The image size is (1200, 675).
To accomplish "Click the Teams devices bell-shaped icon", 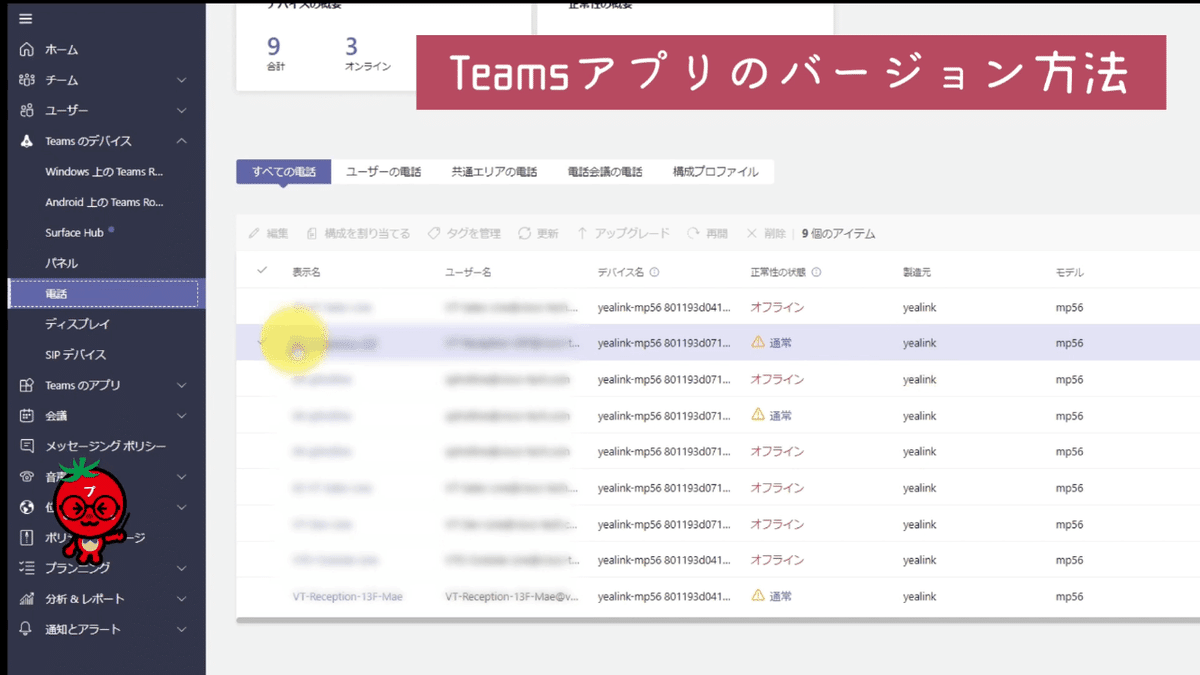I will (x=26, y=141).
